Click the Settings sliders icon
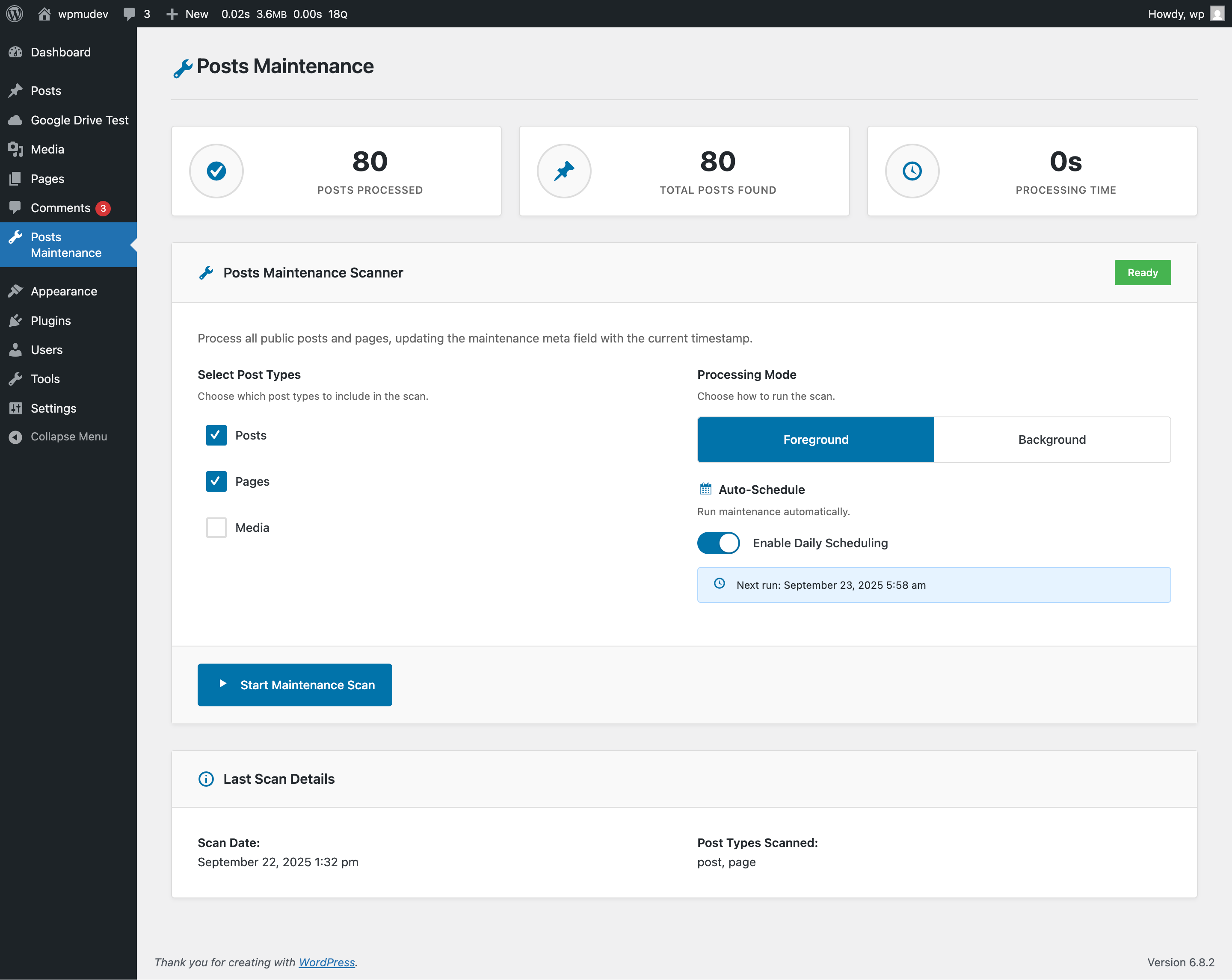 coord(15,408)
